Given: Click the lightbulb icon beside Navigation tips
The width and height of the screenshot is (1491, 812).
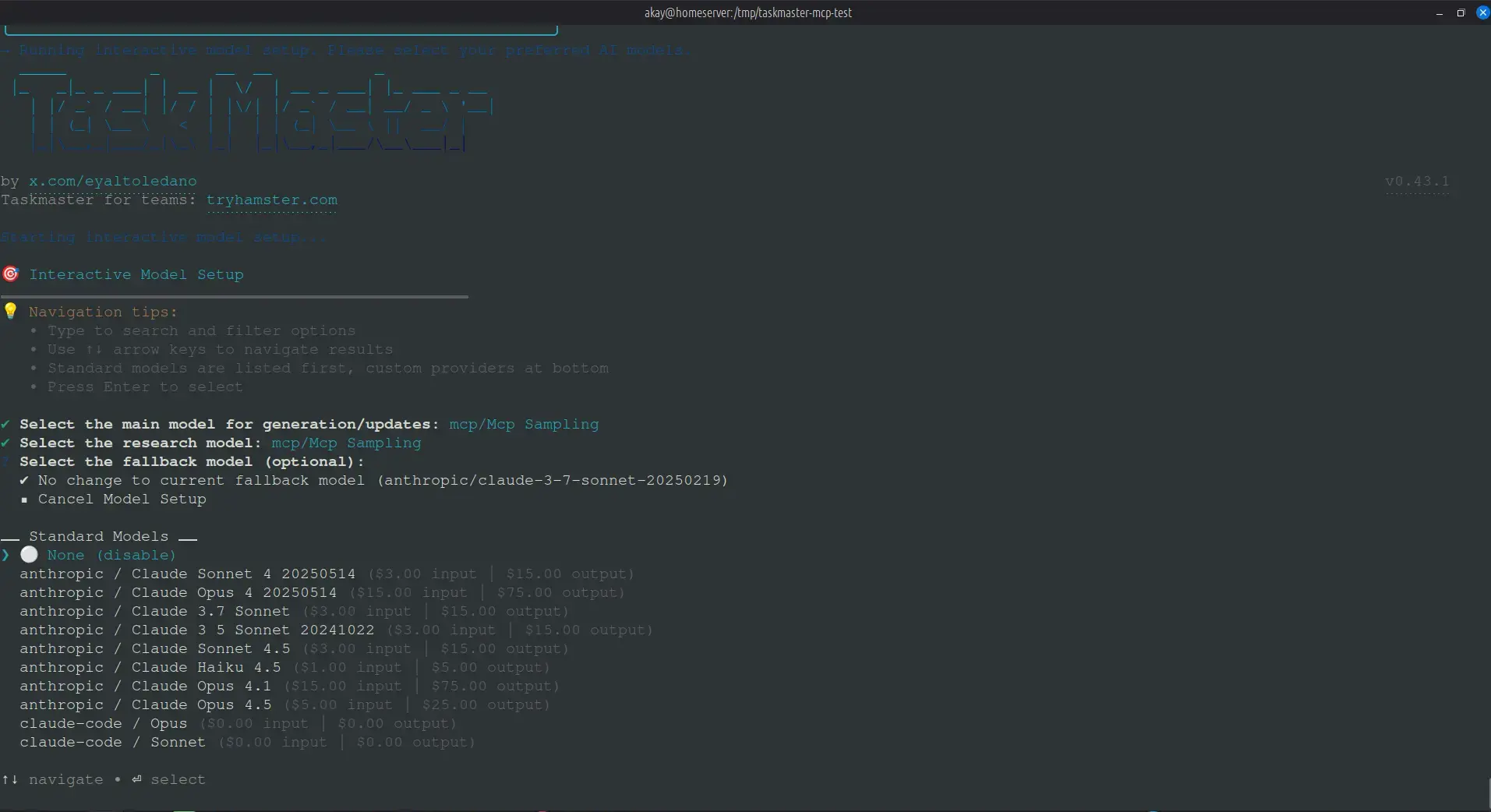Looking at the screenshot, I should [10, 311].
